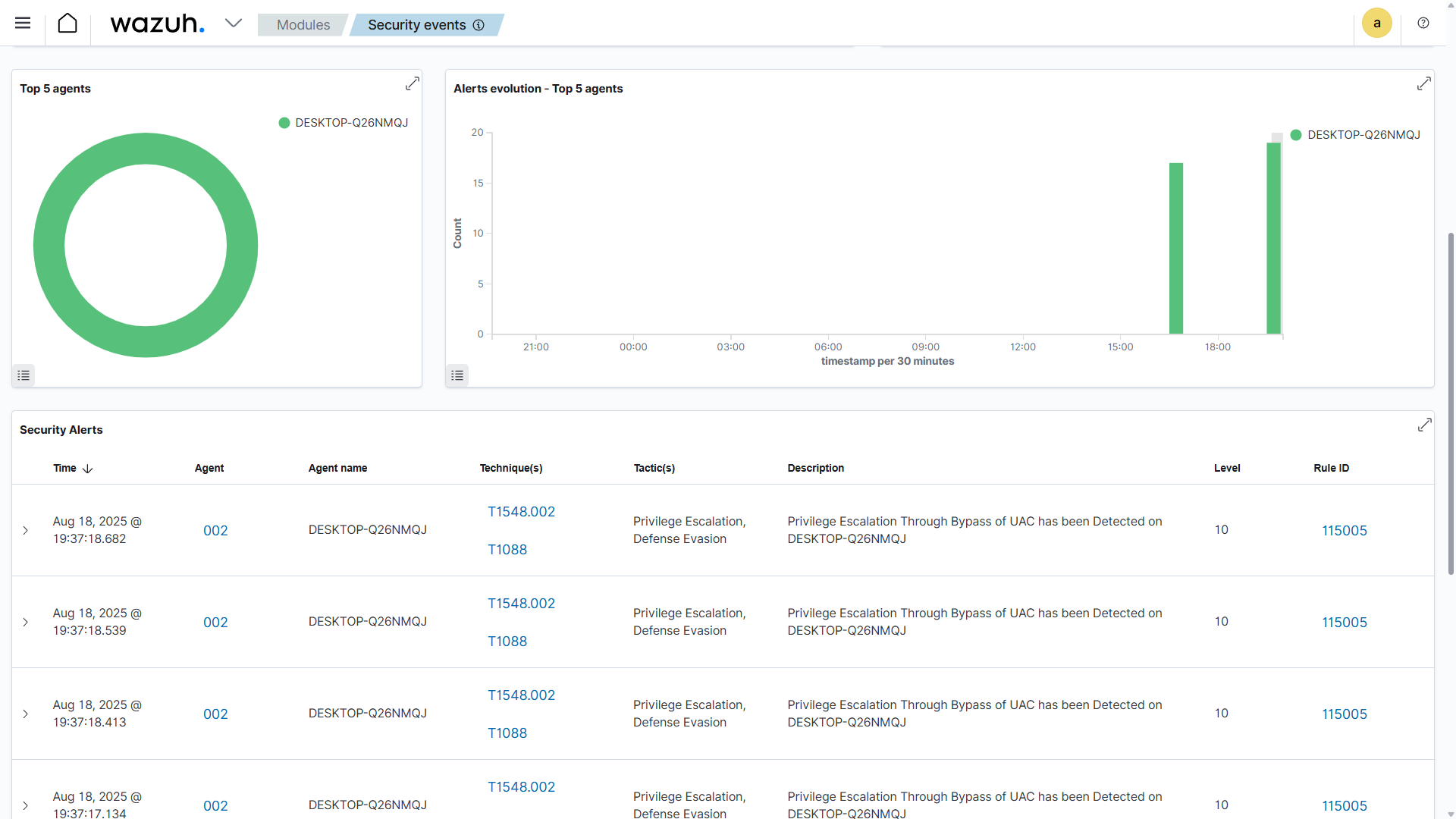Open the hamburger navigation menu
Viewport: 1456px width, 819px height.
[x=23, y=23]
